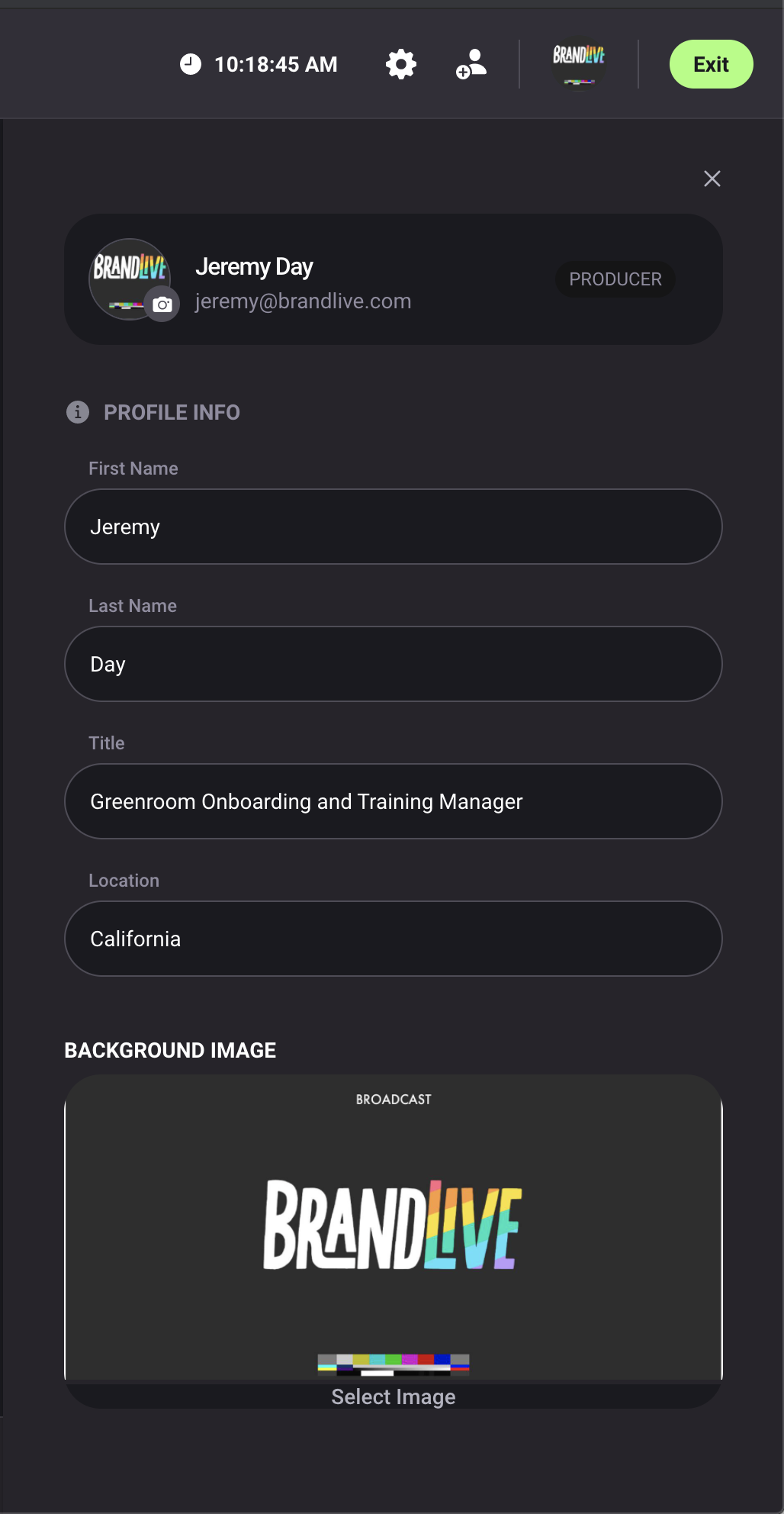Select the Location field showing California
Screen dimensions: 784x1514
point(394,939)
